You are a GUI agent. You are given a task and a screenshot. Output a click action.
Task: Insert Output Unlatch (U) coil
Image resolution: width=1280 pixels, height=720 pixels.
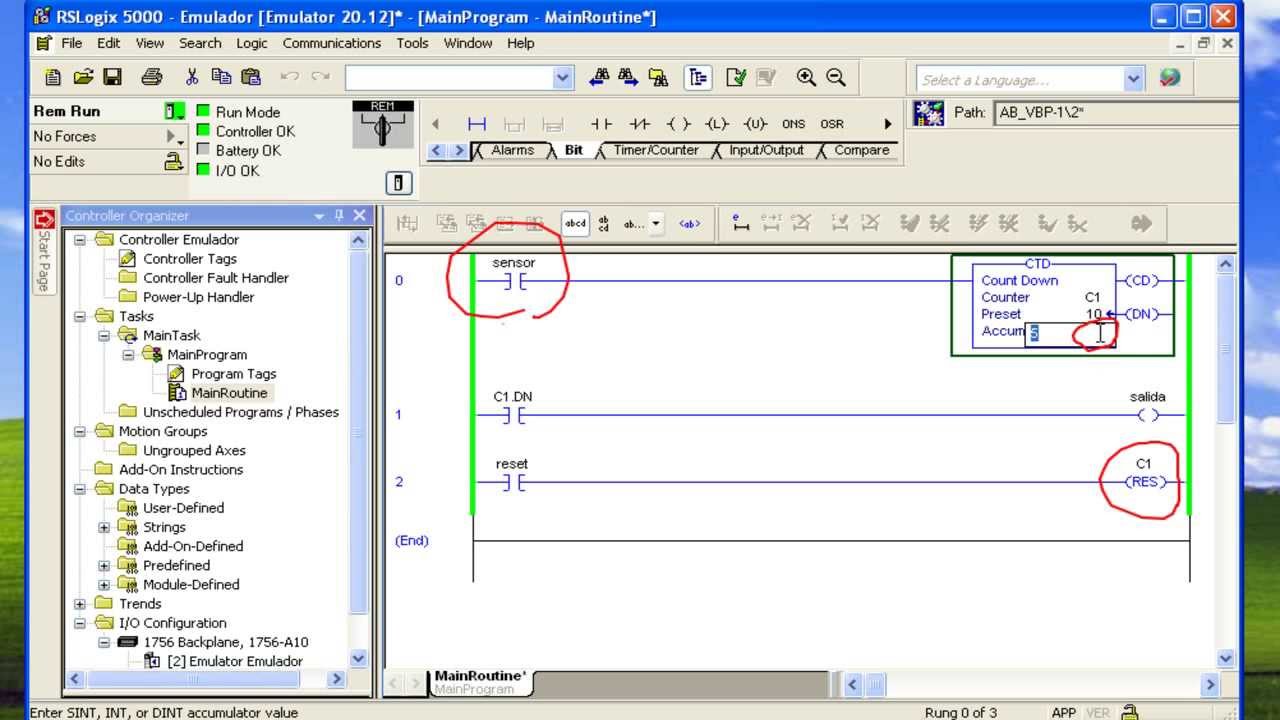(x=755, y=124)
